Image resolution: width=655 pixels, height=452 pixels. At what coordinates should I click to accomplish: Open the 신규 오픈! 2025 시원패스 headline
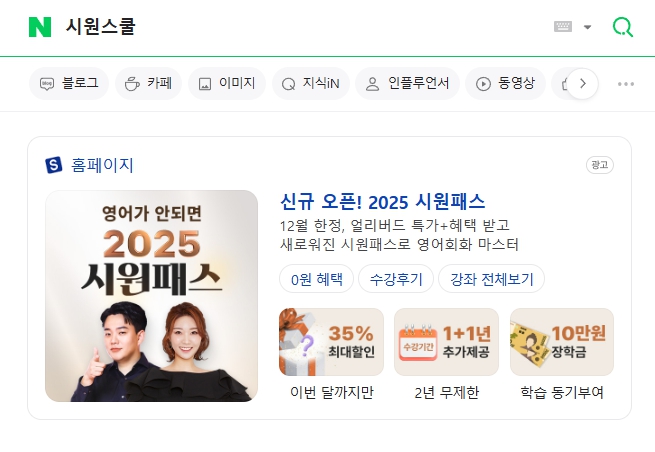[383, 202]
